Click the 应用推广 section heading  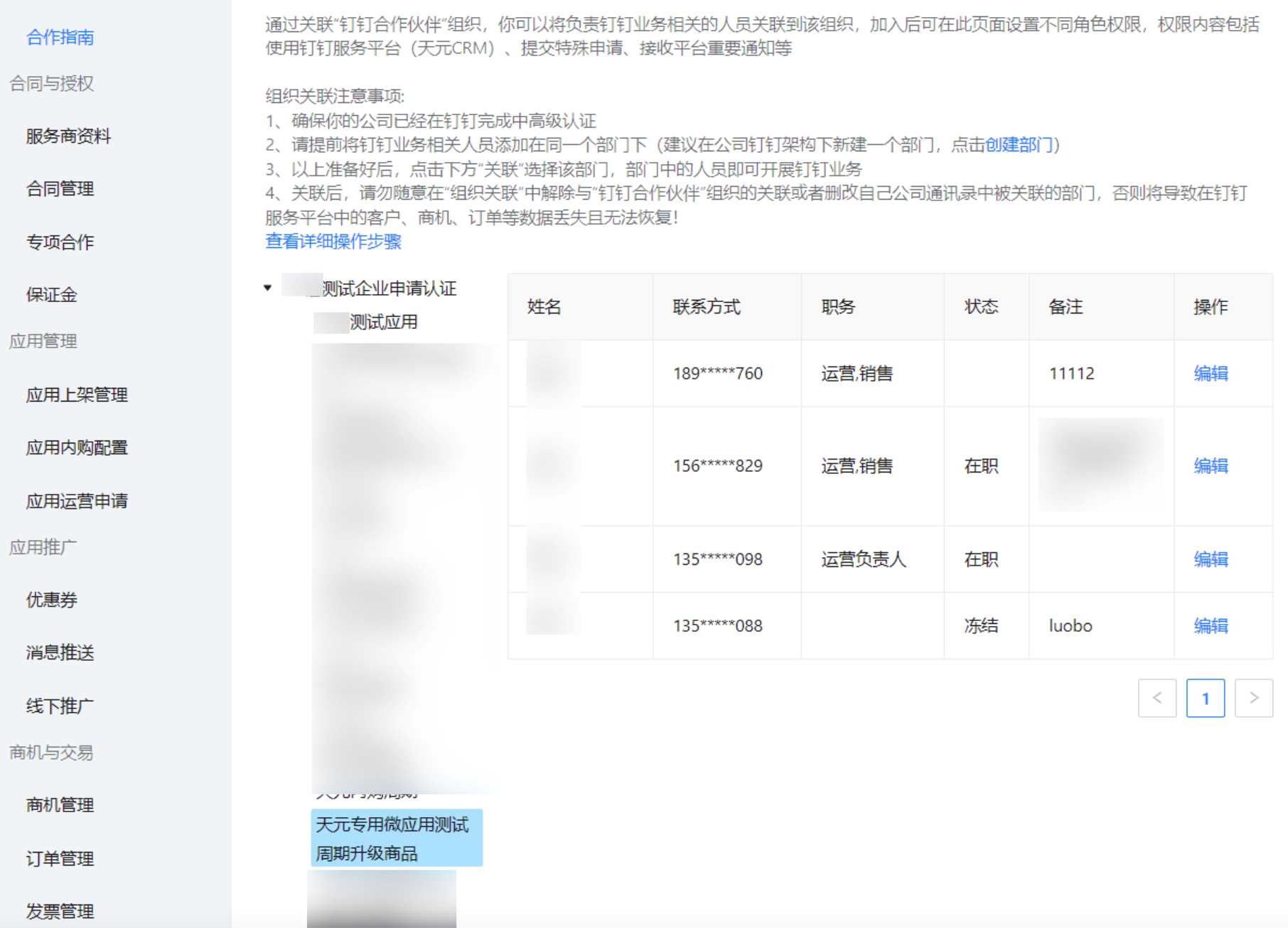click(x=43, y=546)
